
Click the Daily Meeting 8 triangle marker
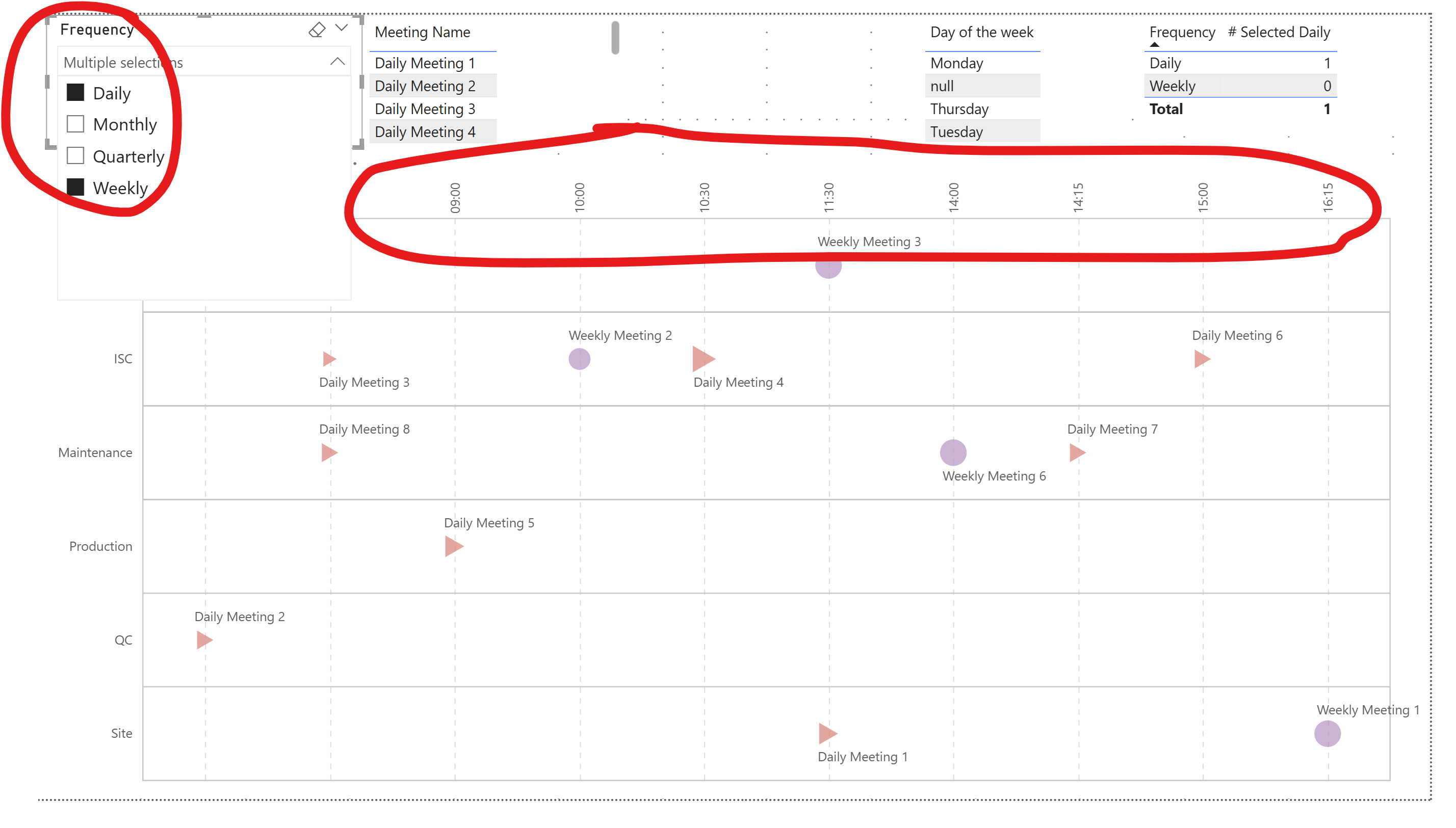pos(329,452)
